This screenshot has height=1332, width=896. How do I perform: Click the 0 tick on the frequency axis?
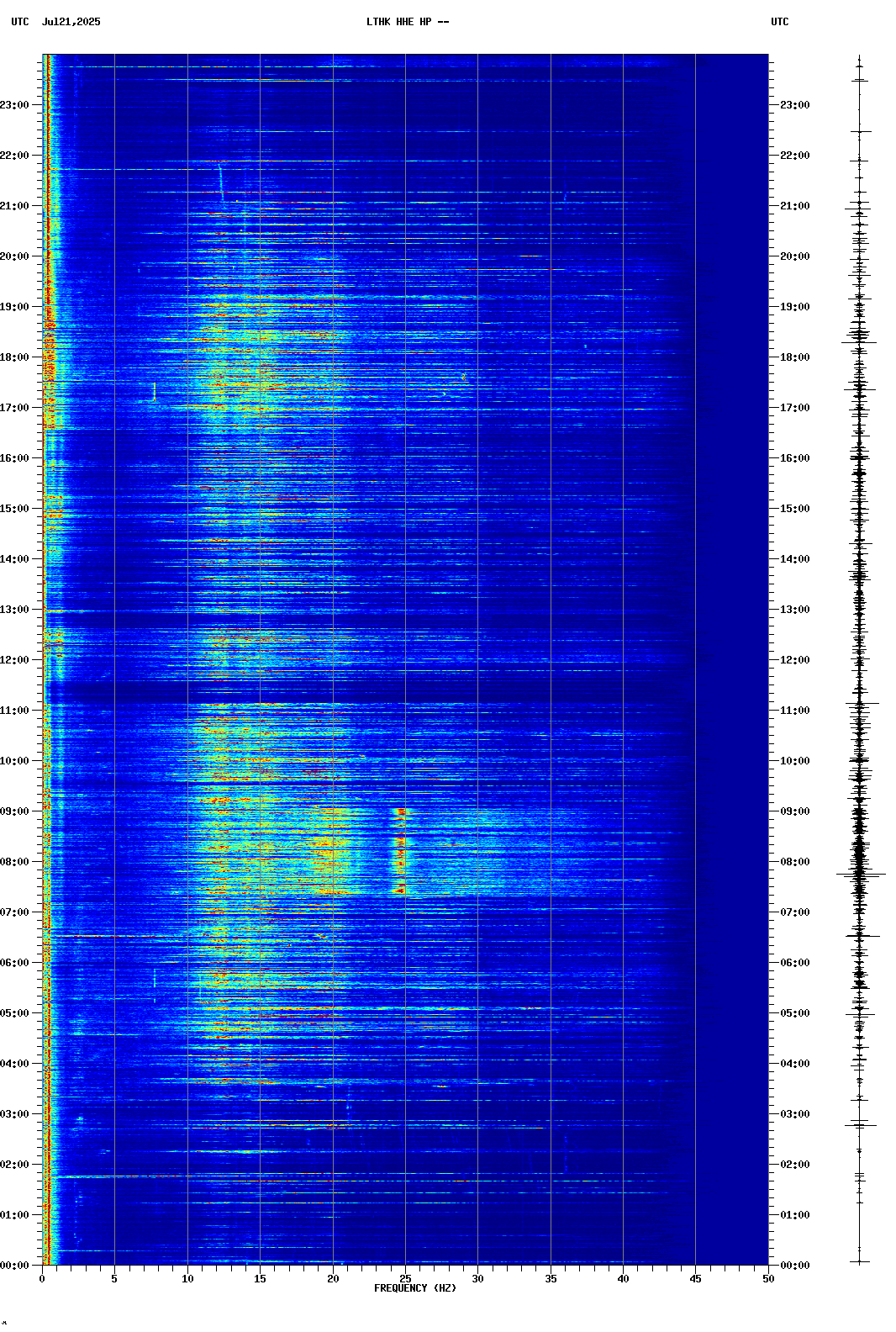[42, 1279]
